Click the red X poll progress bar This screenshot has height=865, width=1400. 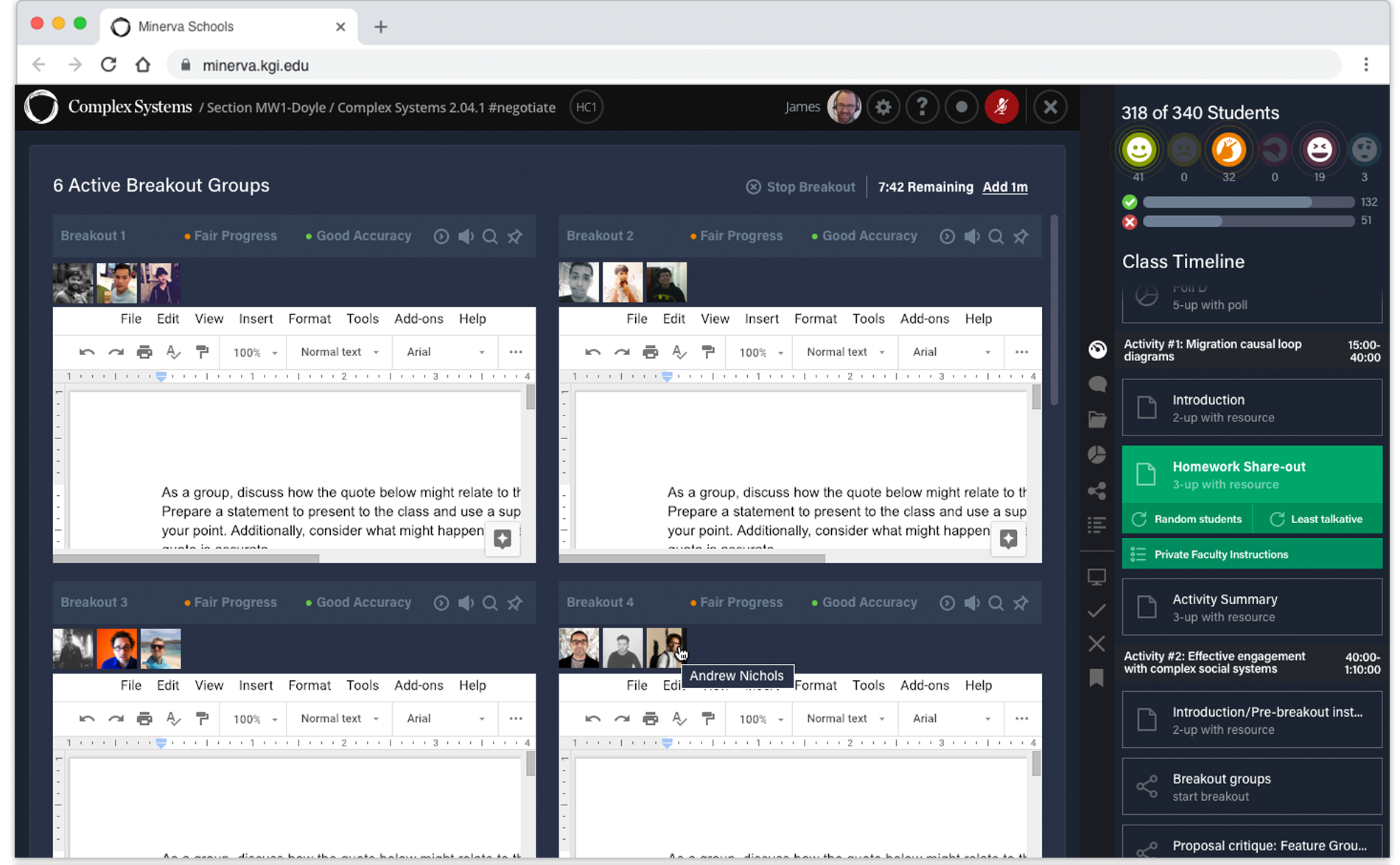(1248, 222)
